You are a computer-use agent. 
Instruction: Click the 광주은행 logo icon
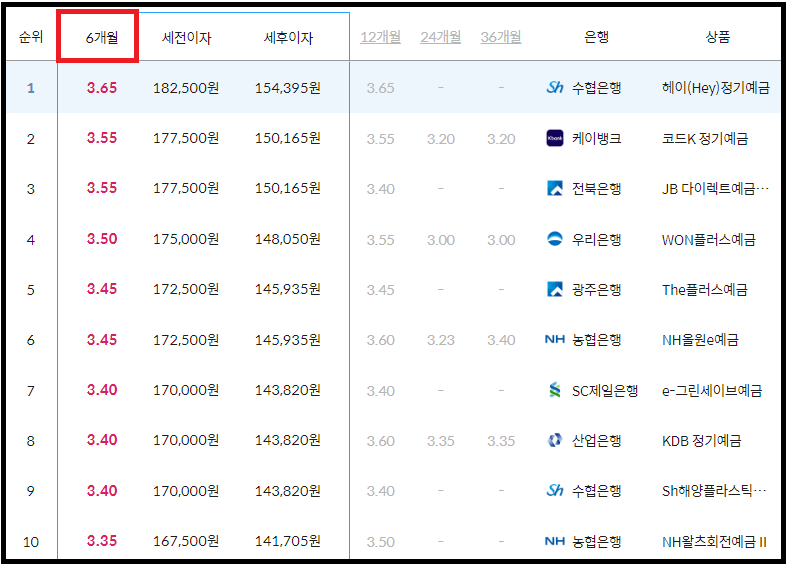(555, 289)
